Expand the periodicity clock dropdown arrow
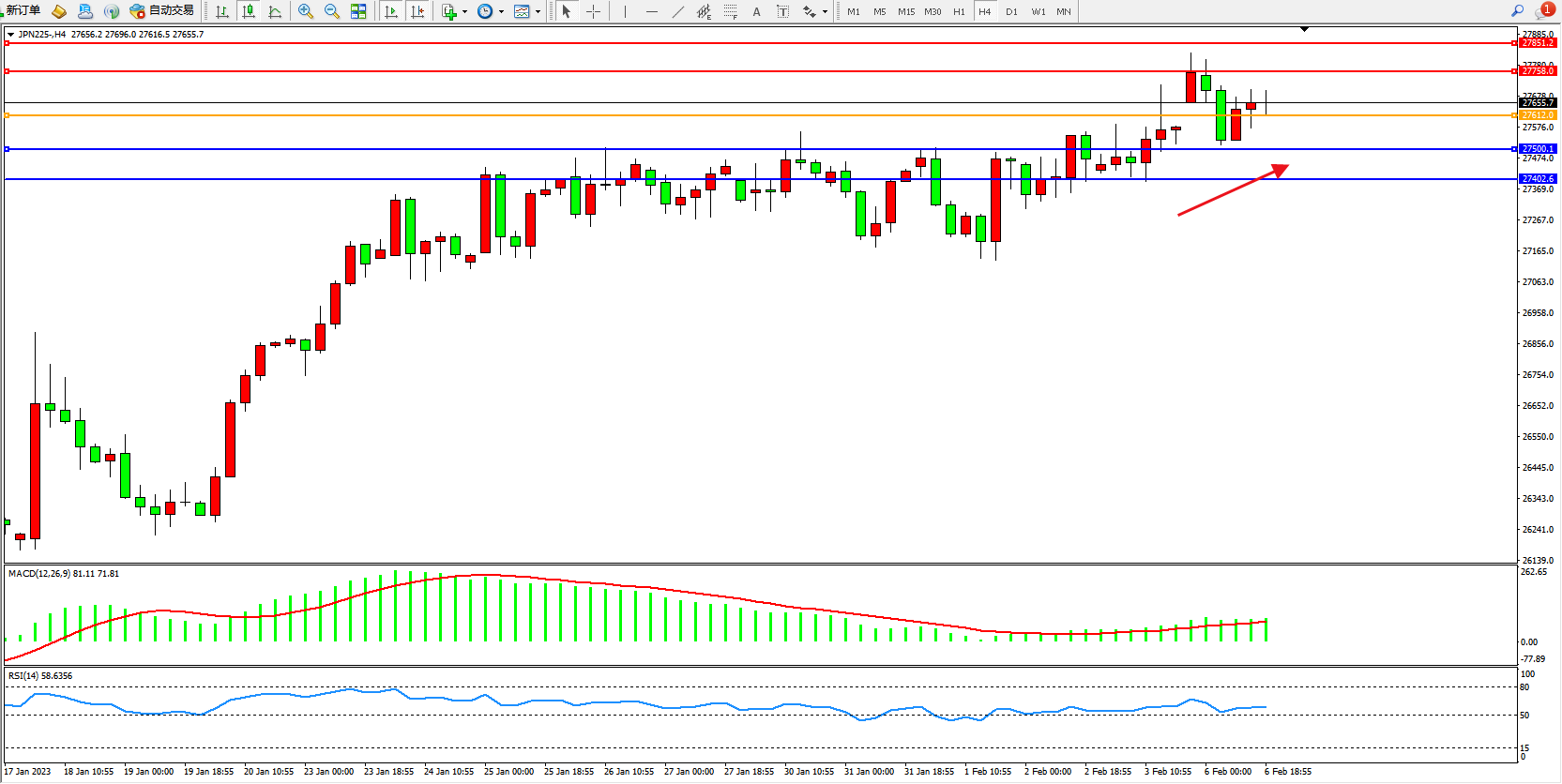This screenshot has width=1562, height=784. click(x=501, y=12)
